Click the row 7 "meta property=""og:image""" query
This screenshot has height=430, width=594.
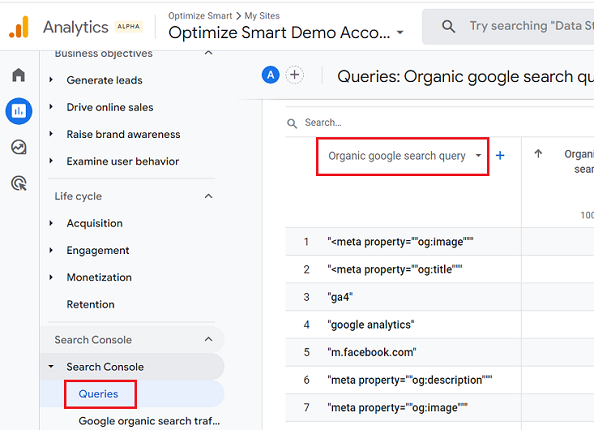coord(398,408)
